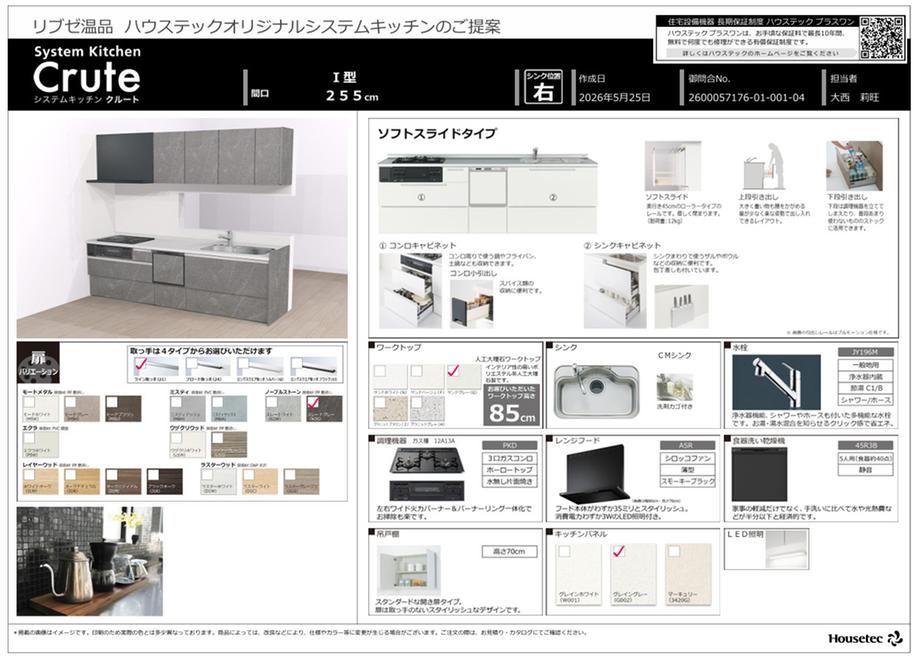Click the ソフトスライドタイプ heading
This screenshot has width=920, height=660.
tap(437, 134)
